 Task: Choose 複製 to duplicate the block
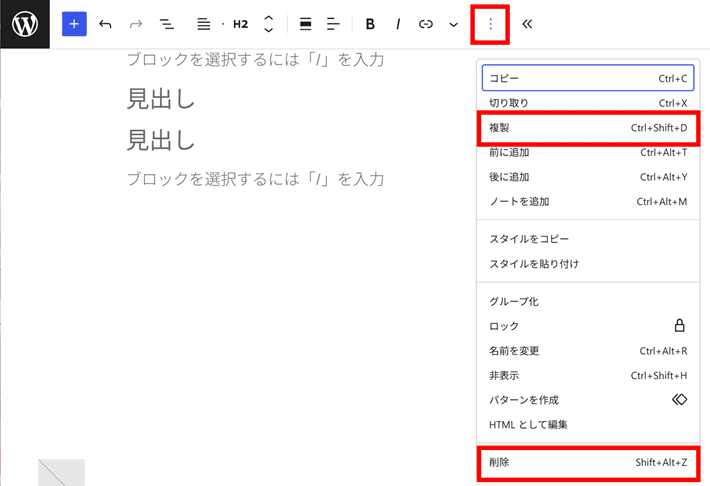pyautogui.click(x=588, y=128)
